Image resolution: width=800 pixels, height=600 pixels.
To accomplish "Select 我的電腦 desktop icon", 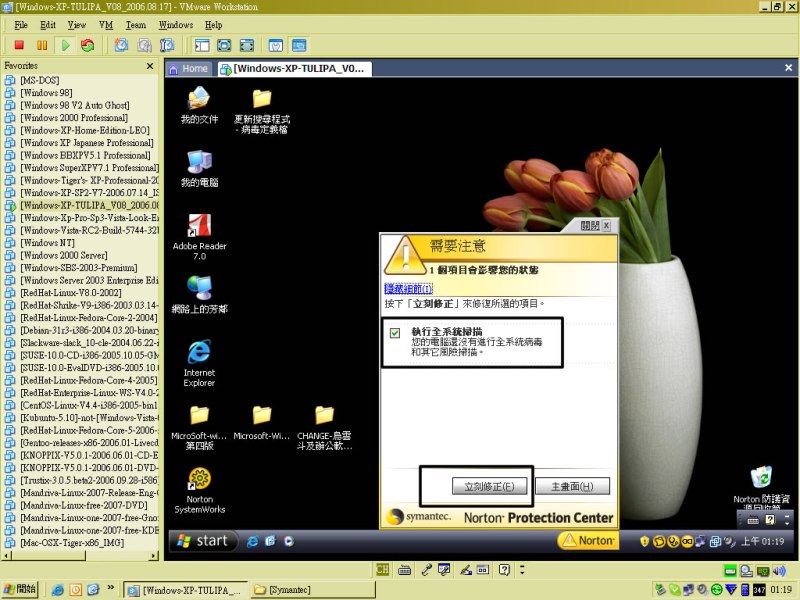I will [199, 169].
